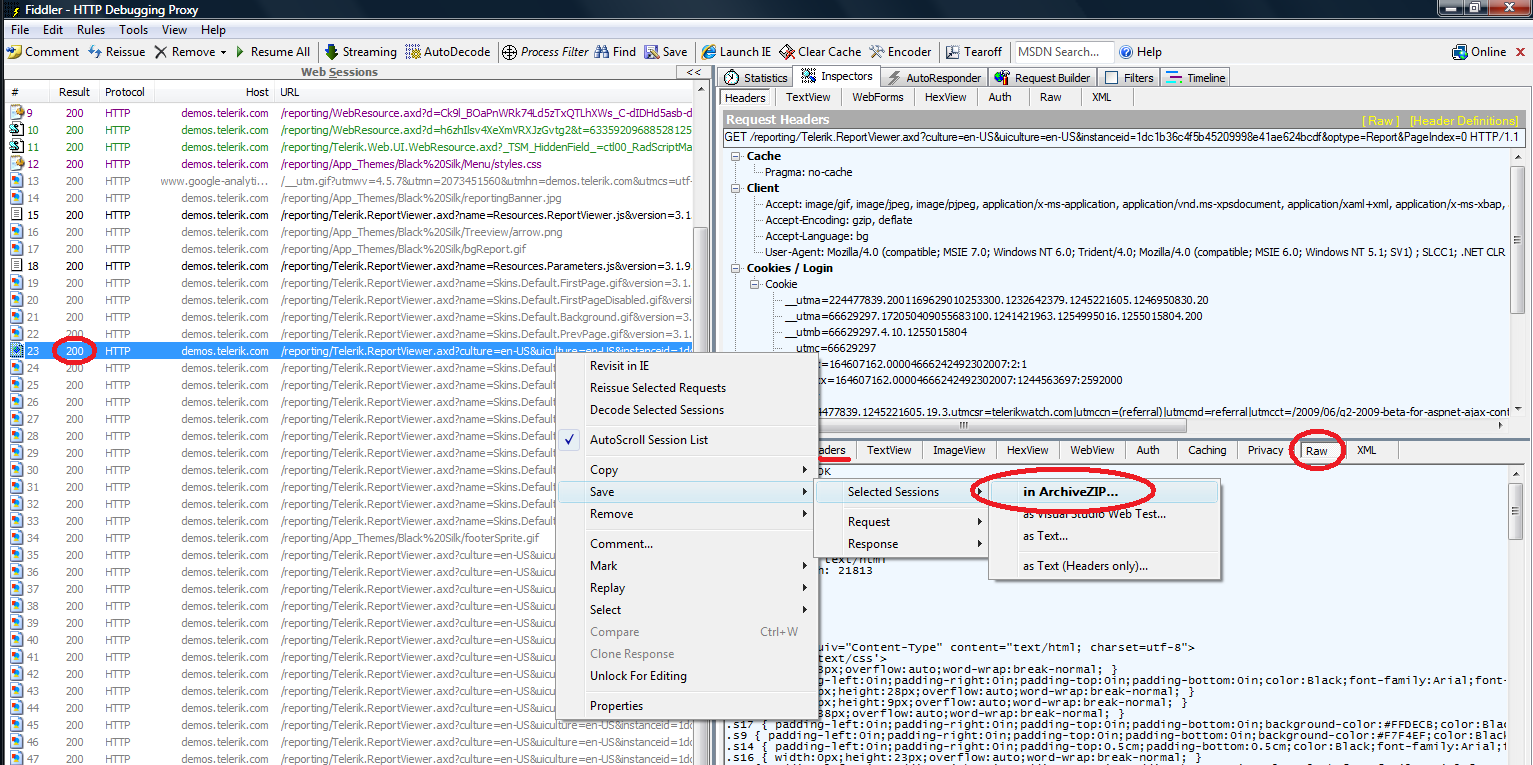Expand the context menu Remove submenu
Image resolution: width=1533 pixels, height=765 pixels.
pyautogui.click(x=685, y=514)
